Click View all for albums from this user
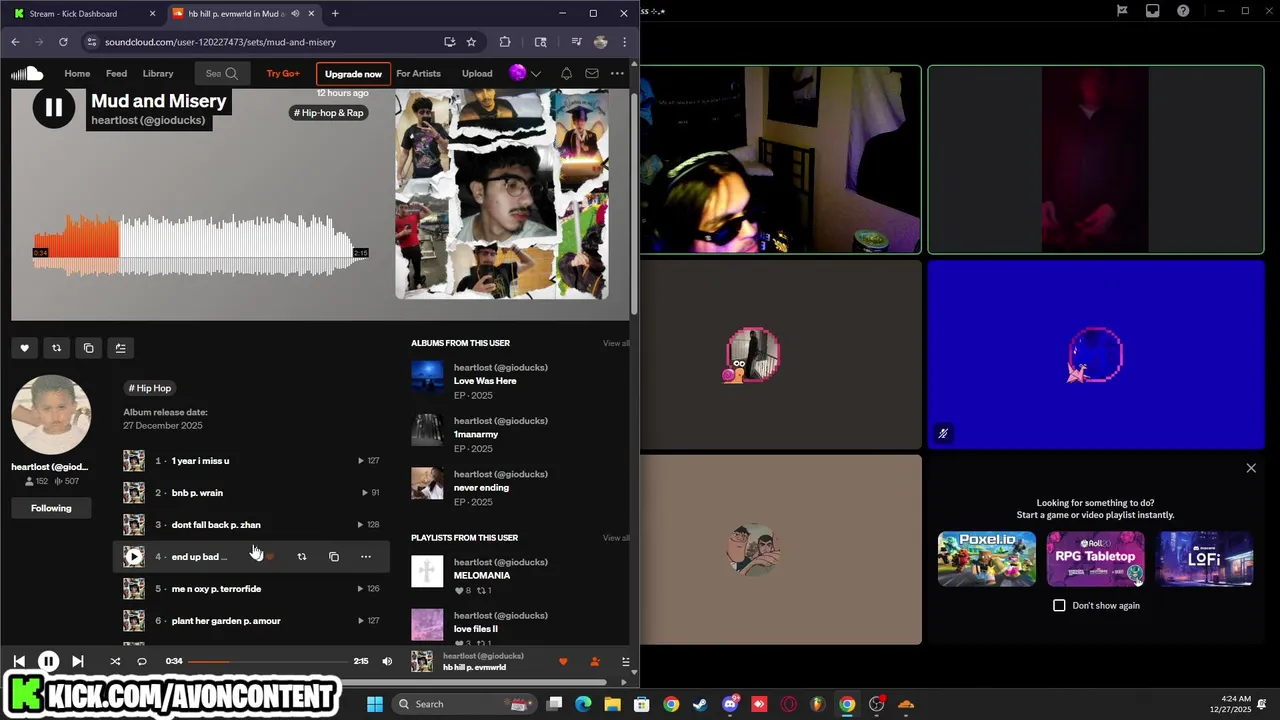1280x720 pixels. coord(616,343)
